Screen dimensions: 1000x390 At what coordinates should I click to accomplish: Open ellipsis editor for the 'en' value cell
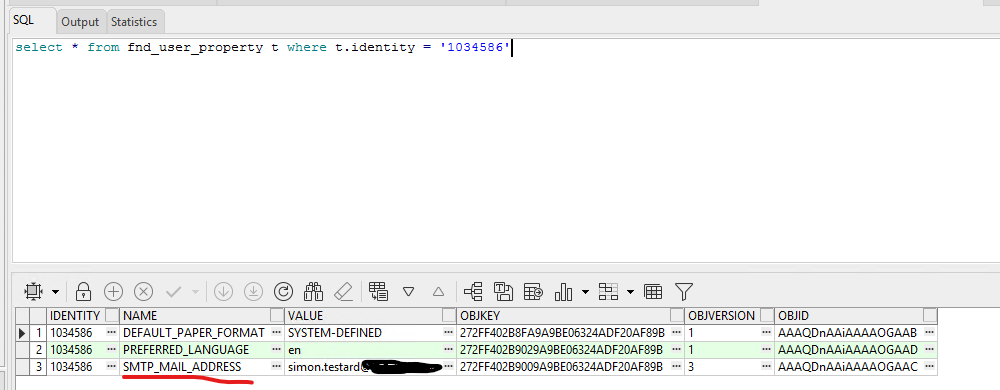[x=449, y=349]
